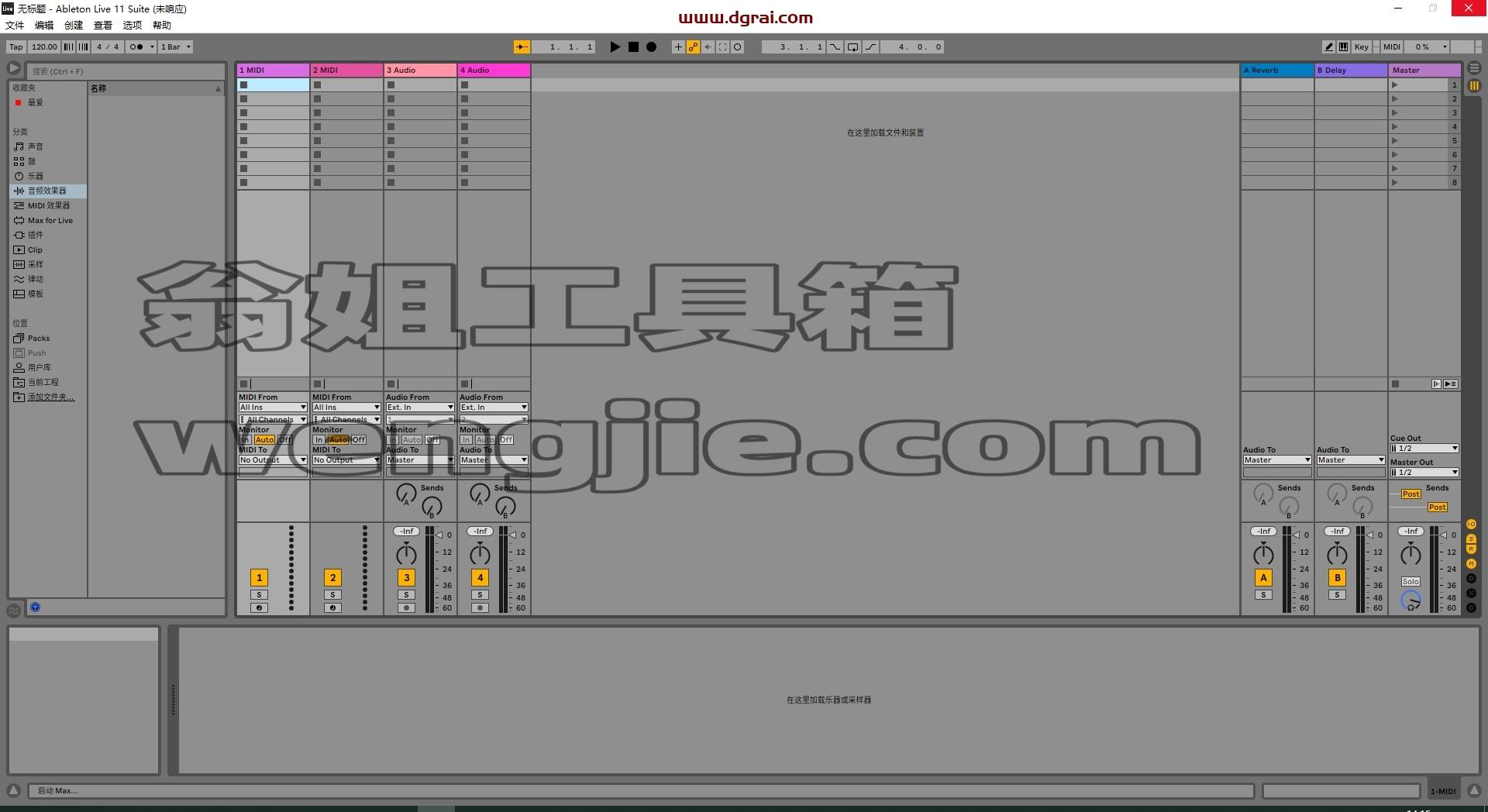Screen dimensions: 1488x812
Task: Toggle the computer MIDI keyboard icon
Action: [x=1343, y=46]
